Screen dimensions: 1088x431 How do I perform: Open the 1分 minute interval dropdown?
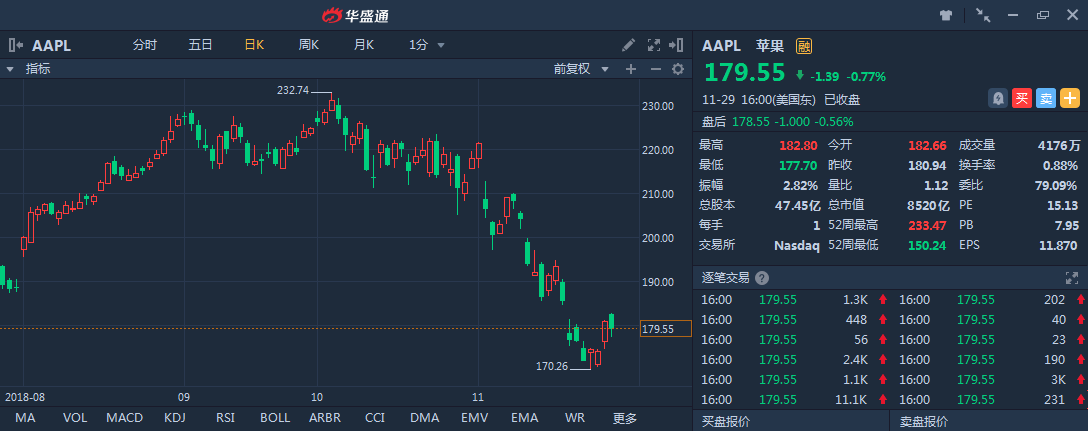coord(427,45)
